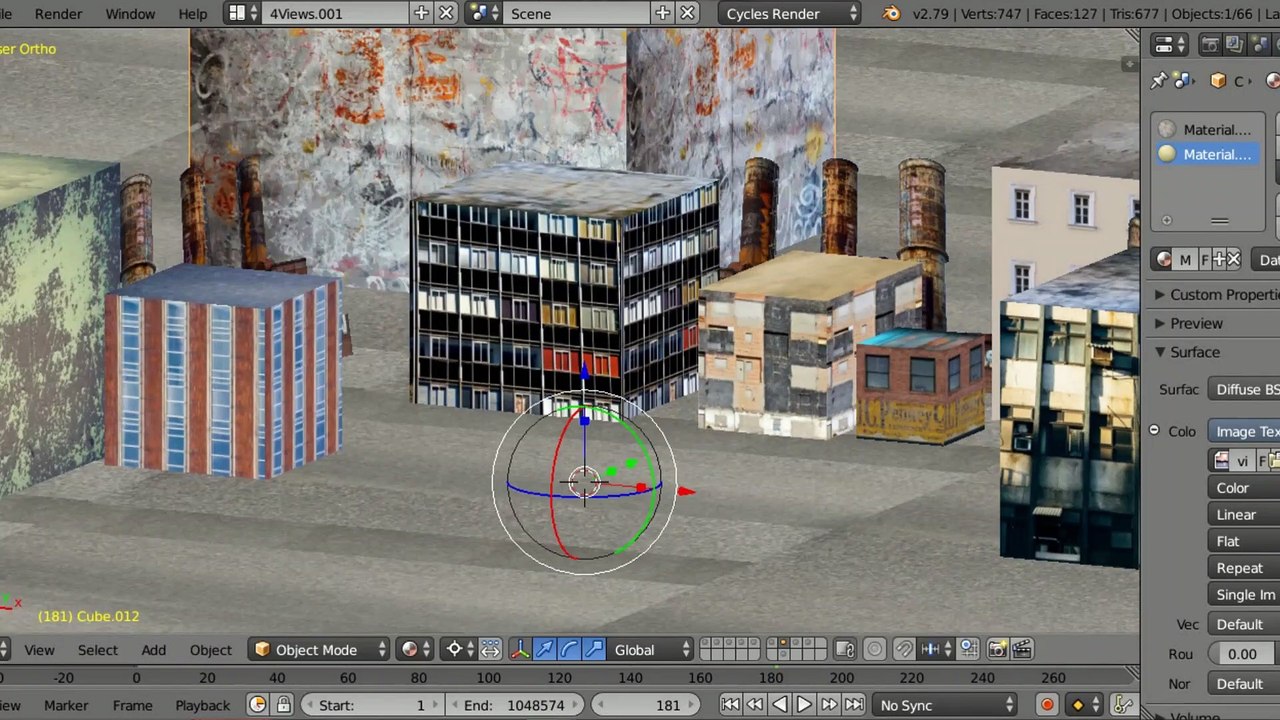The image size is (1280, 720).
Task: Click the Roughness 0.00 slider
Action: (1244, 654)
